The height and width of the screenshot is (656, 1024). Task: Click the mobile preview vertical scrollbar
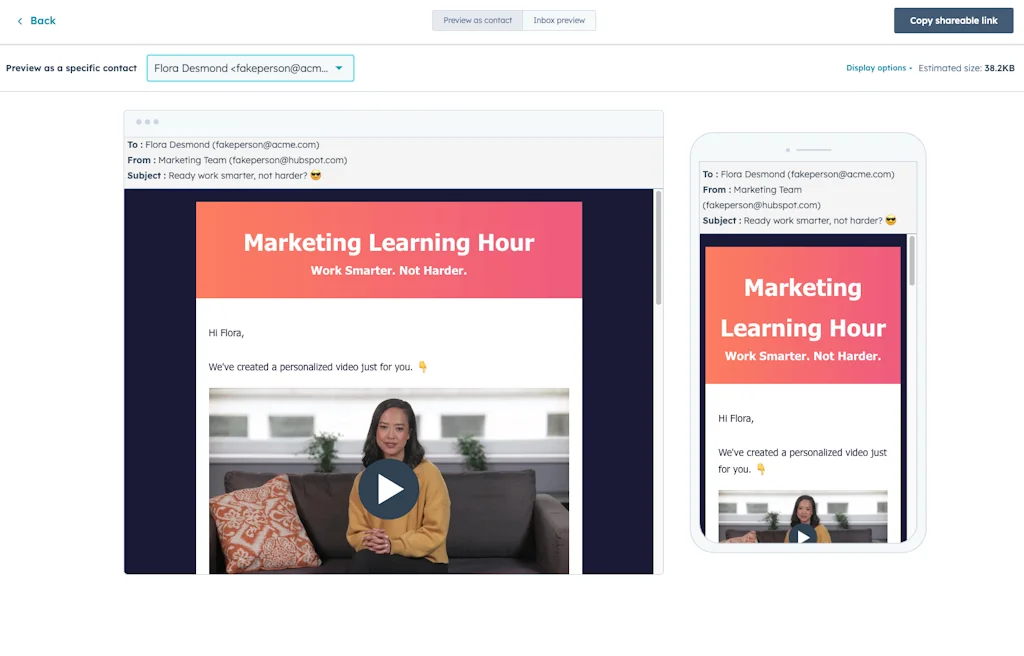912,260
